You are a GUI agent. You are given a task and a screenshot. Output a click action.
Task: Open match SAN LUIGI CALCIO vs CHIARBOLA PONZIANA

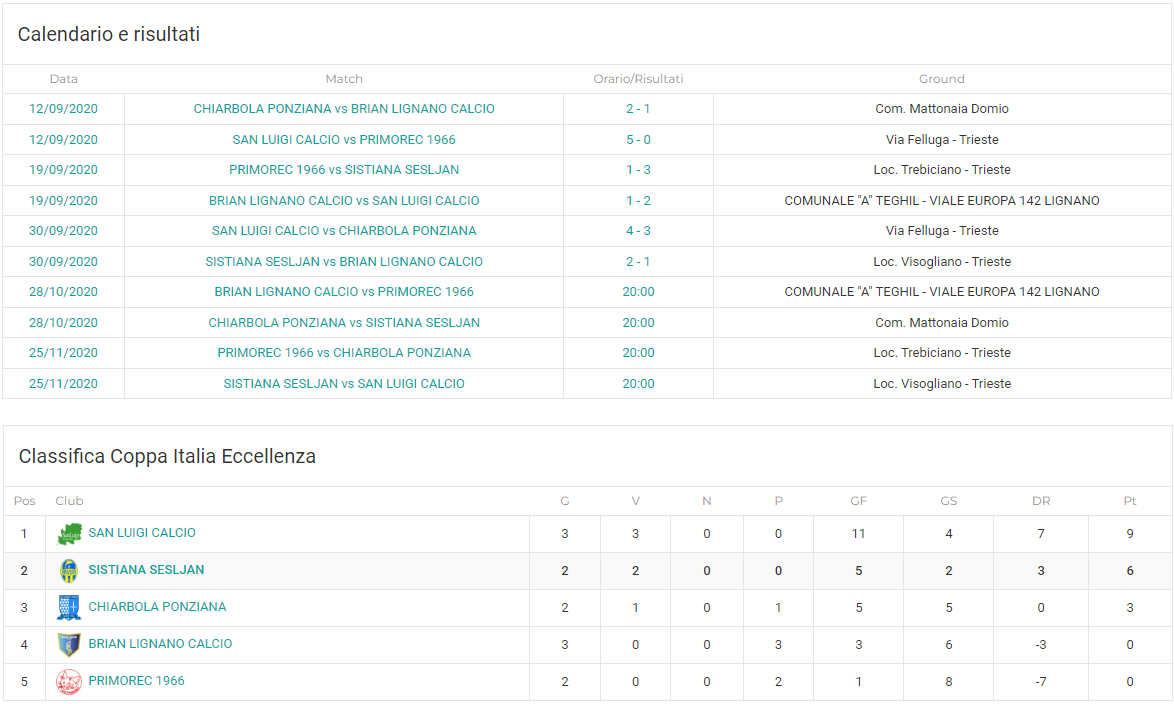coord(344,231)
